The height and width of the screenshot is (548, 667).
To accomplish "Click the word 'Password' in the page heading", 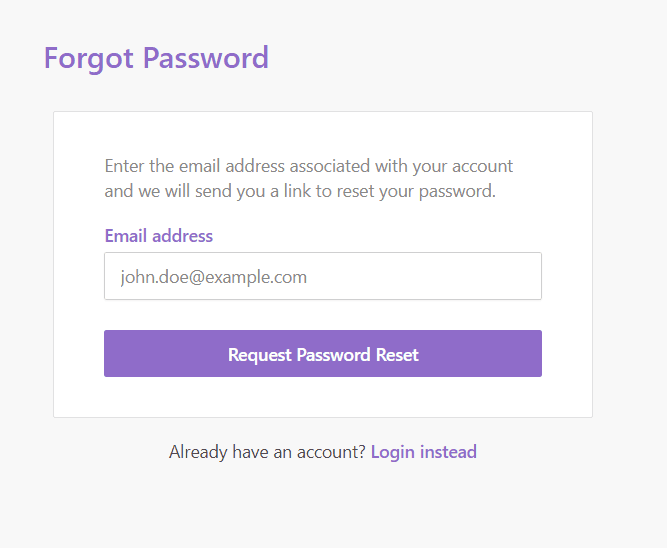I will click(x=206, y=58).
